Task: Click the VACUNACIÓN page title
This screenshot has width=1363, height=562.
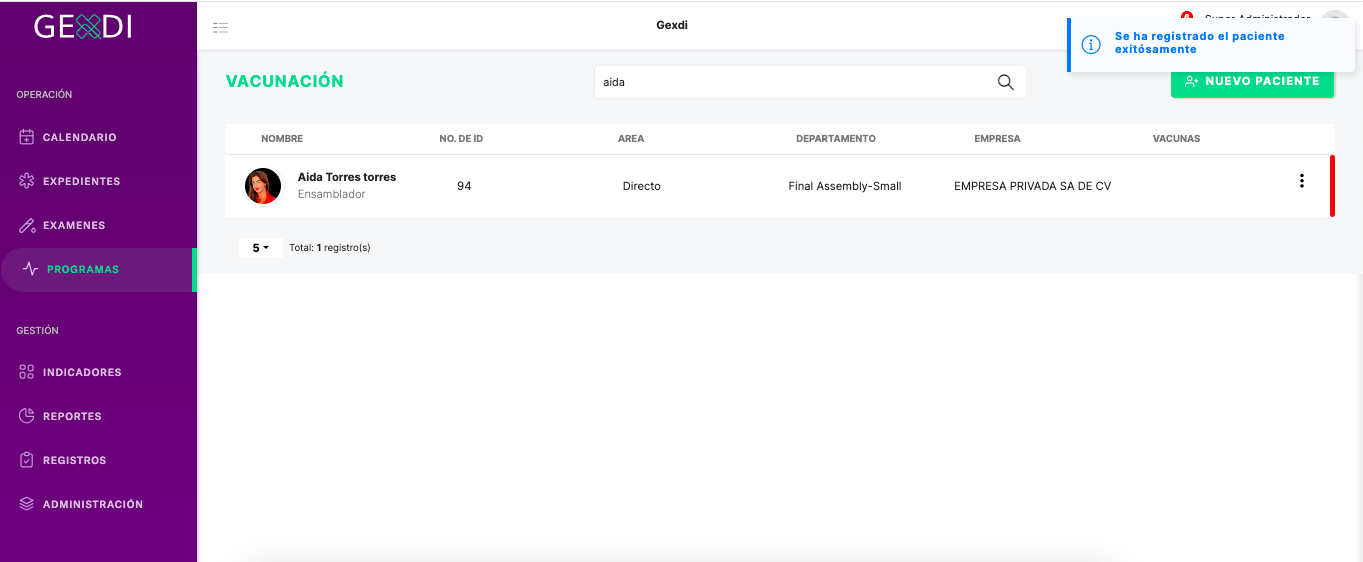Action: tap(285, 82)
